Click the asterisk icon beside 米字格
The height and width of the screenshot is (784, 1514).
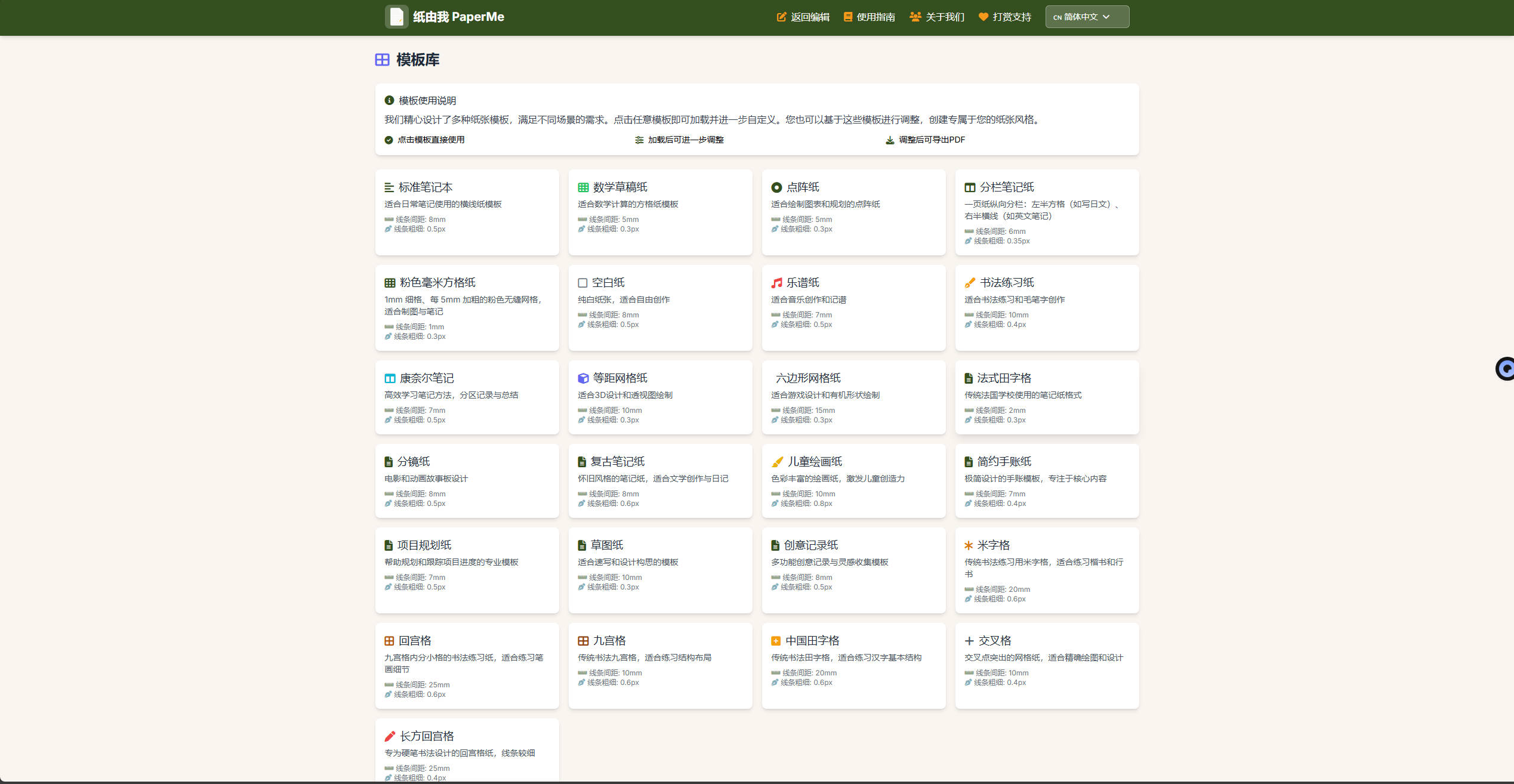coord(969,545)
